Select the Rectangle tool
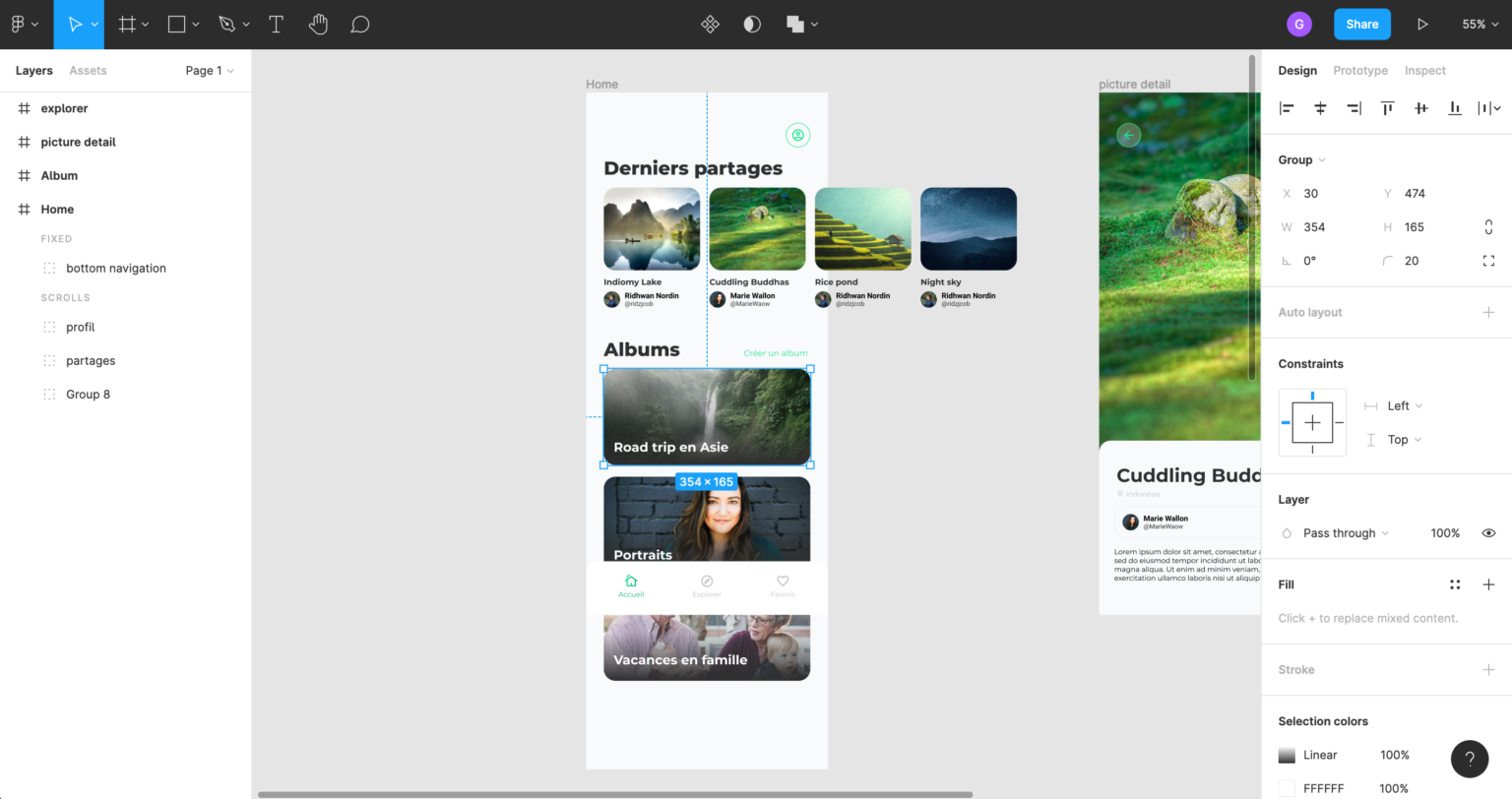The height and width of the screenshot is (799, 1512). tap(176, 24)
